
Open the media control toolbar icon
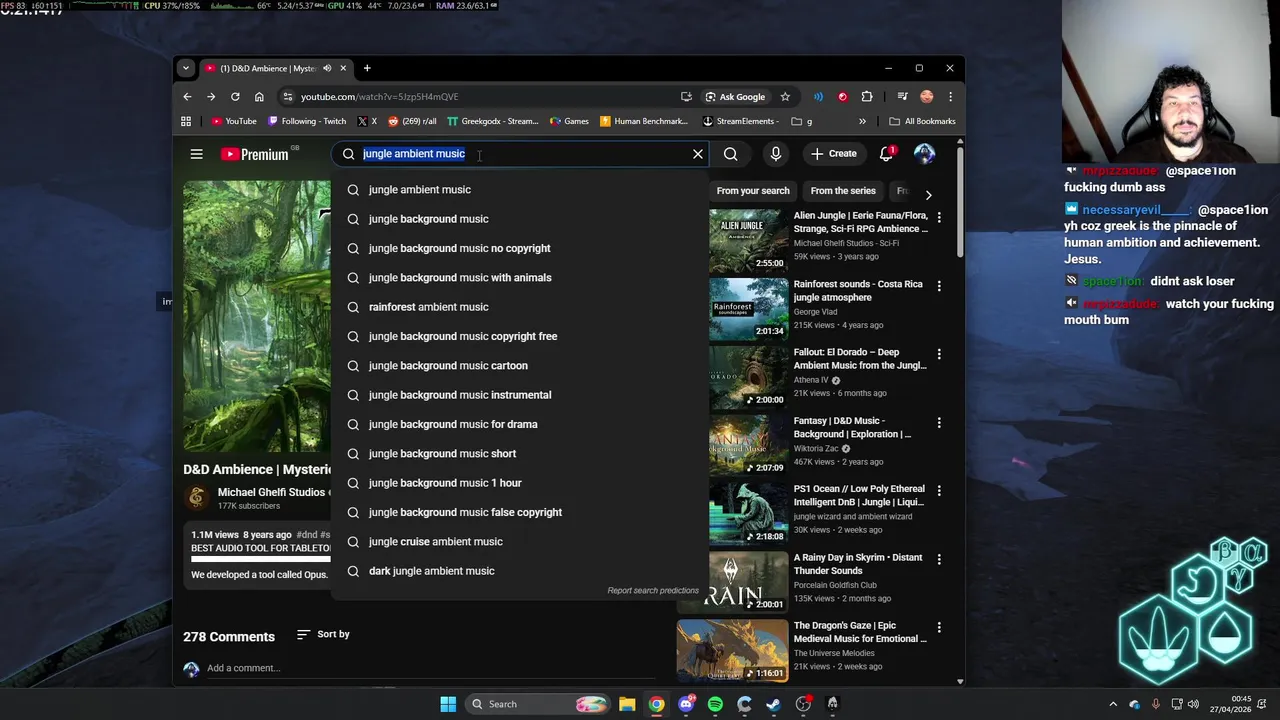pos(902,97)
